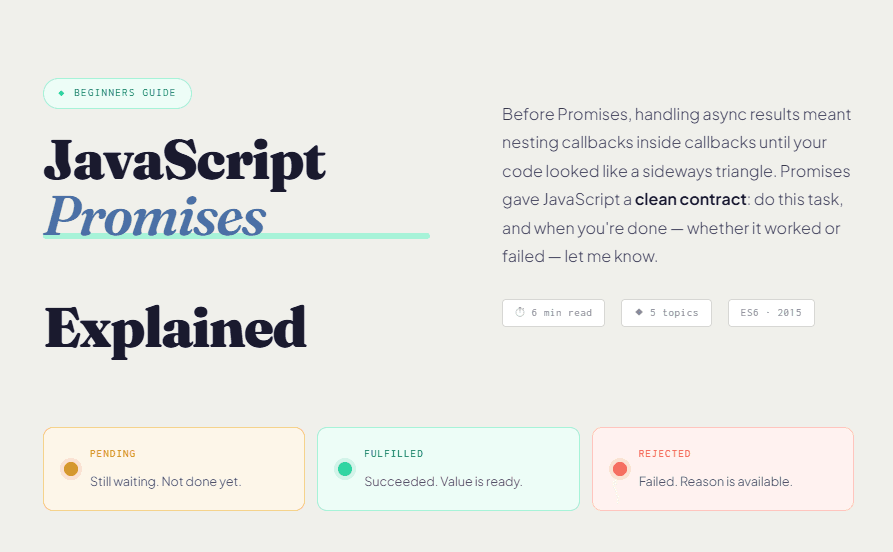Click the italic Promises heading word

coord(156,214)
